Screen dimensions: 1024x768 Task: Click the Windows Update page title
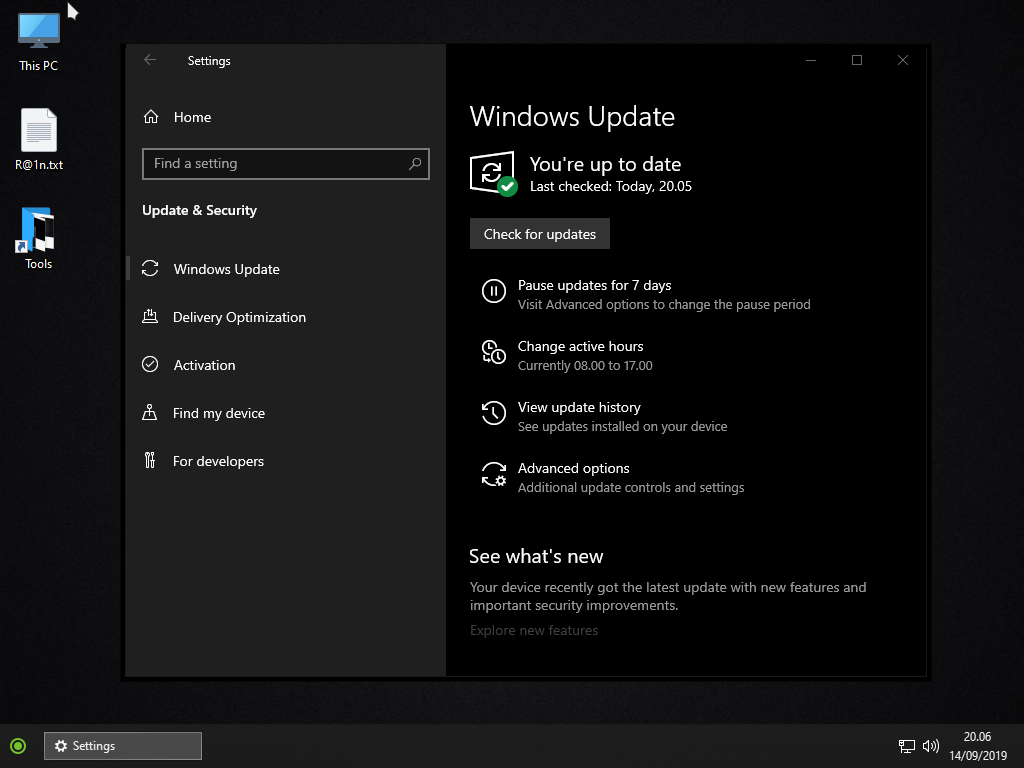click(572, 116)
